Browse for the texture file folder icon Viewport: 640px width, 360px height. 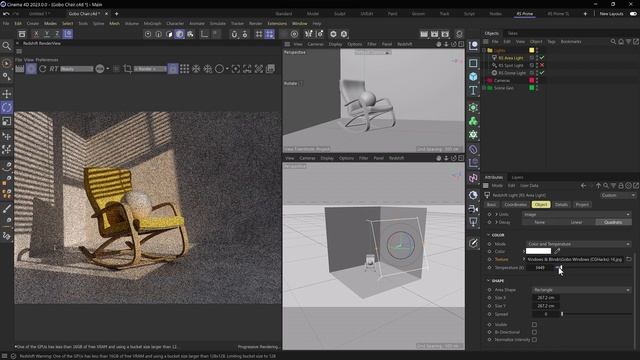629,259
